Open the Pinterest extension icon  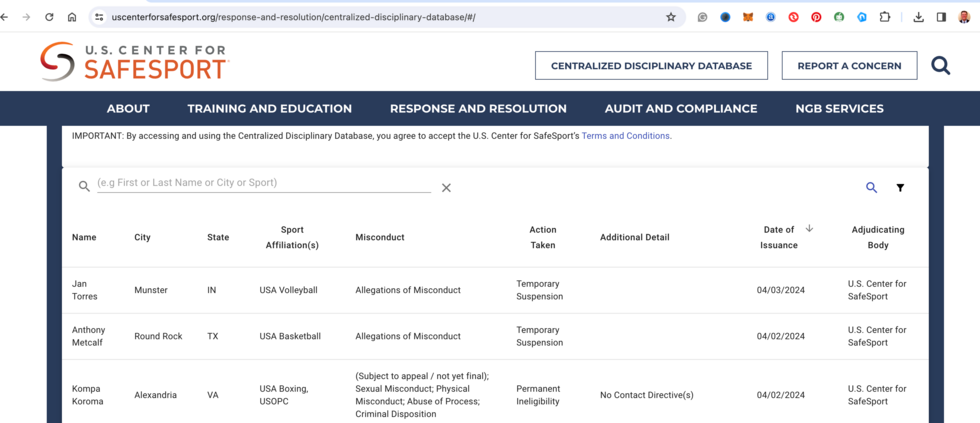pos(816,17)
